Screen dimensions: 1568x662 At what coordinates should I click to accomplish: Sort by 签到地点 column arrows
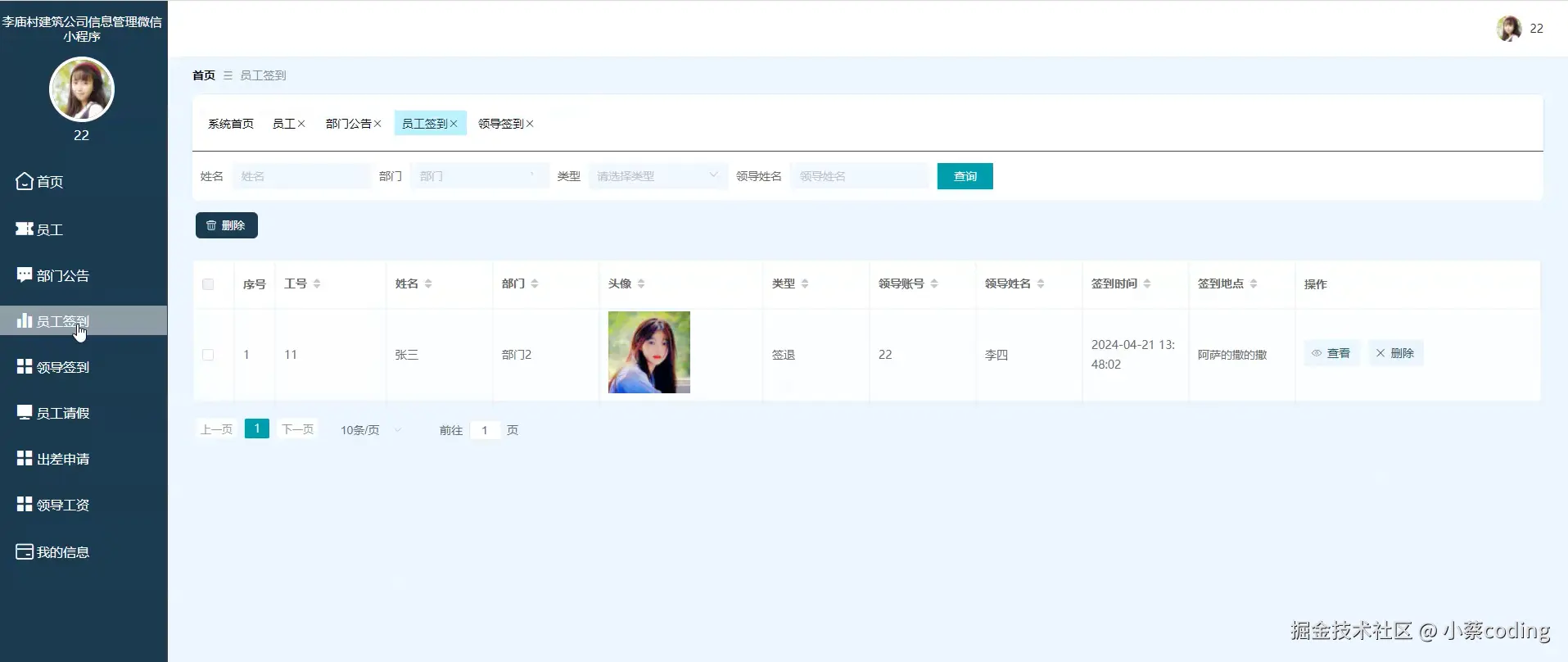click(1254, 283)
